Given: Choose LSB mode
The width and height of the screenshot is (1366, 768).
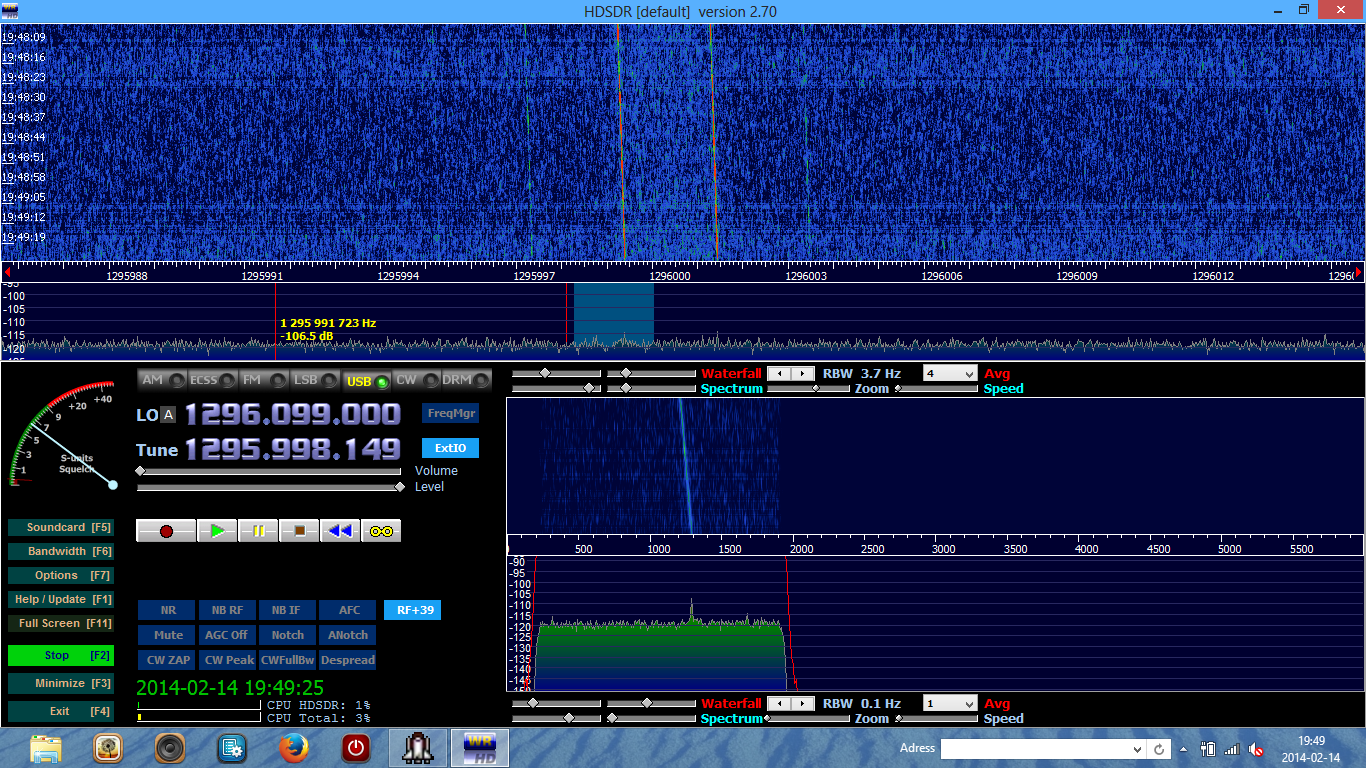Looking at the screenshot, I should [315, 380].
